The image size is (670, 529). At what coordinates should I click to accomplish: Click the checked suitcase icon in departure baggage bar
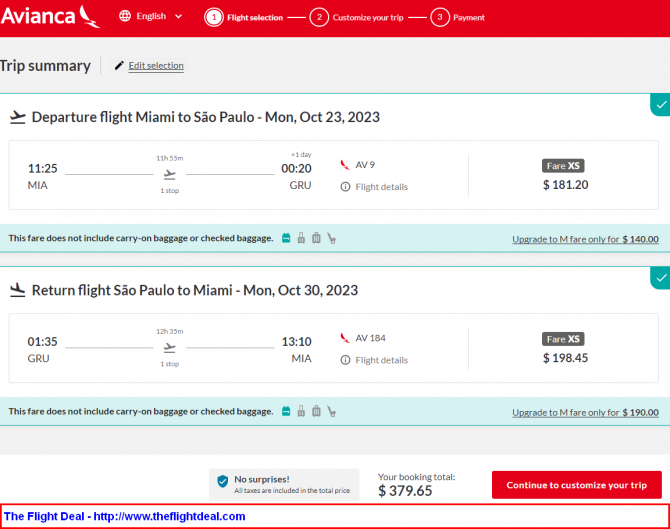pos(316,238)
